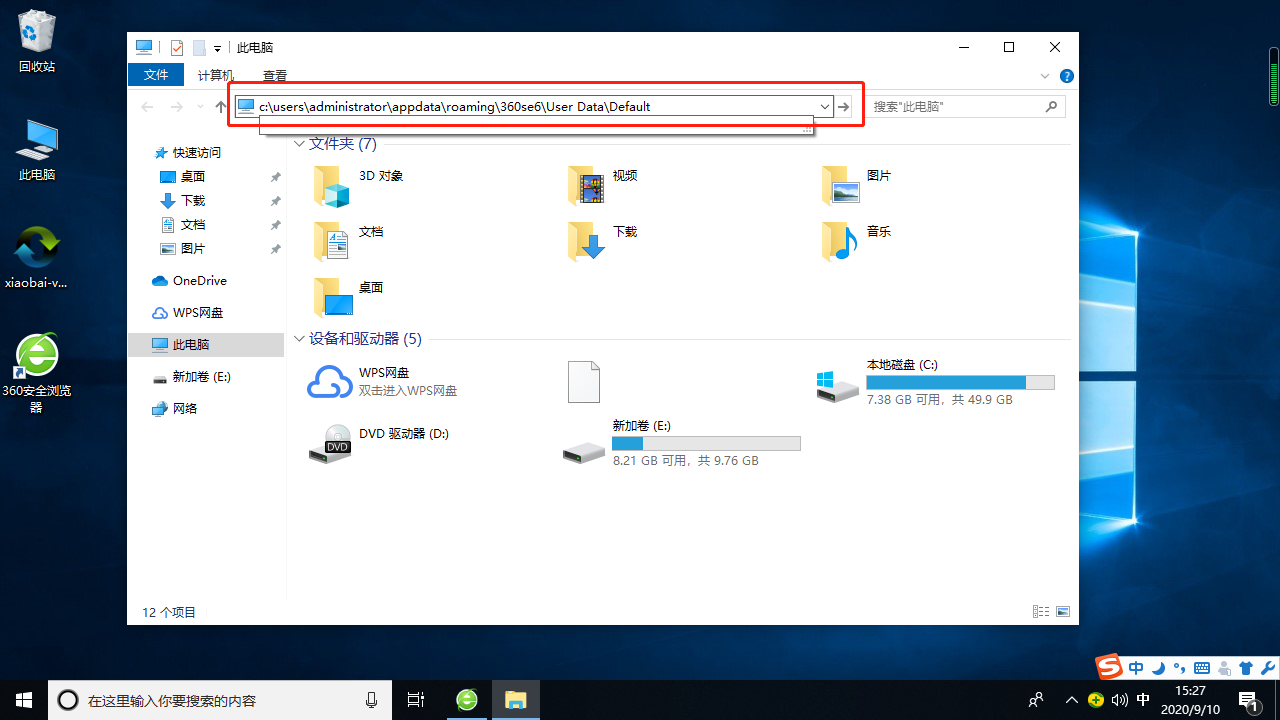This screenshot has height=720, width=1280.
Task: Unpin 桌面 from quick access via its pin
Action: (276, 176)
